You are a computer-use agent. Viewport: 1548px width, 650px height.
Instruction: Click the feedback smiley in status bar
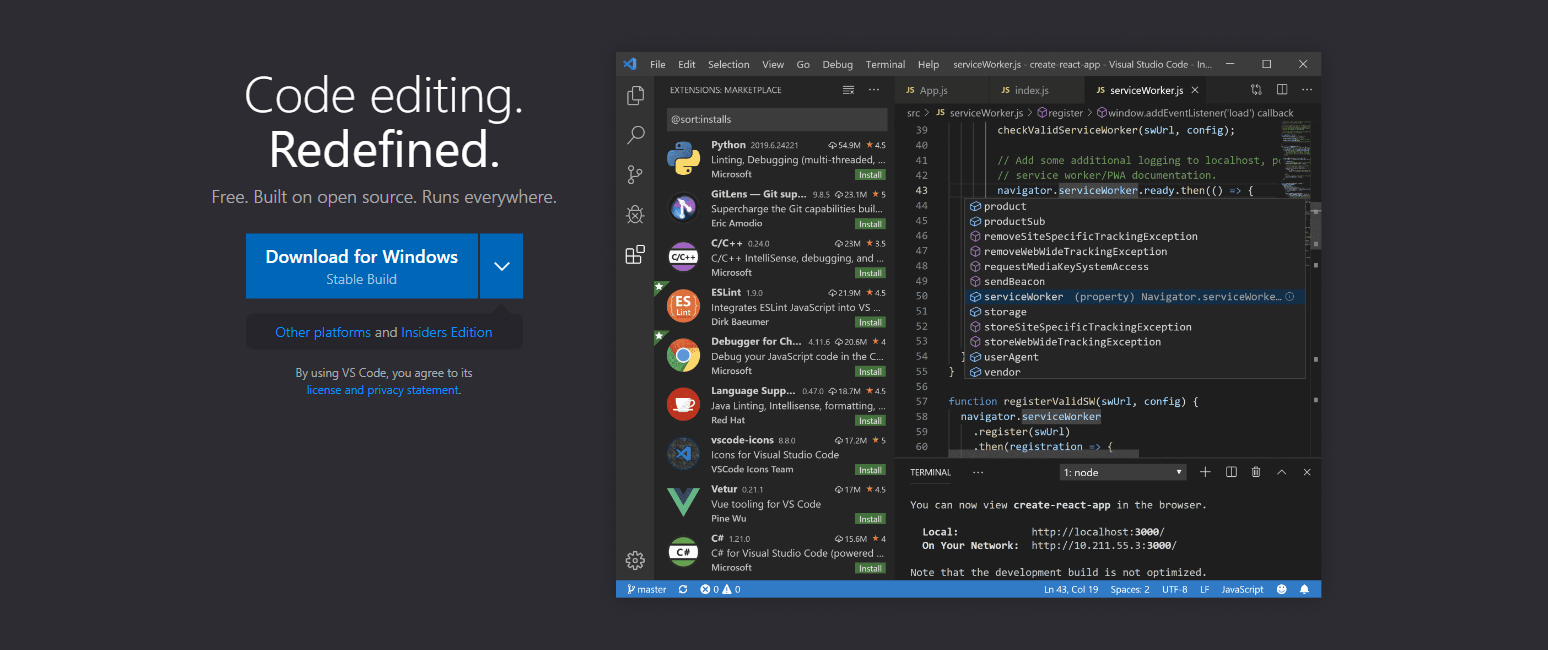(x=1282, y=590)
